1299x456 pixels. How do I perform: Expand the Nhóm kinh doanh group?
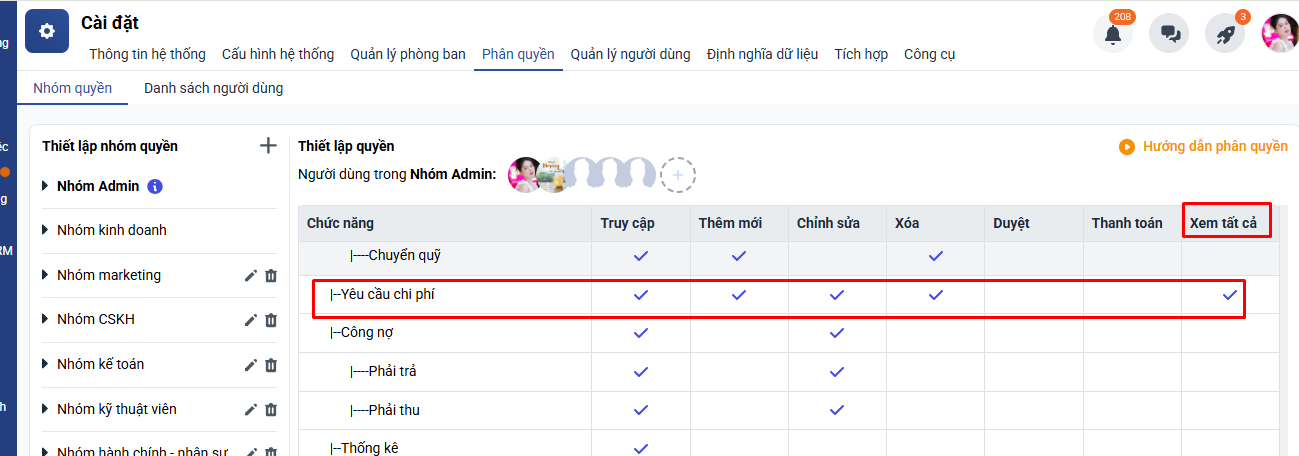[45, 230]
